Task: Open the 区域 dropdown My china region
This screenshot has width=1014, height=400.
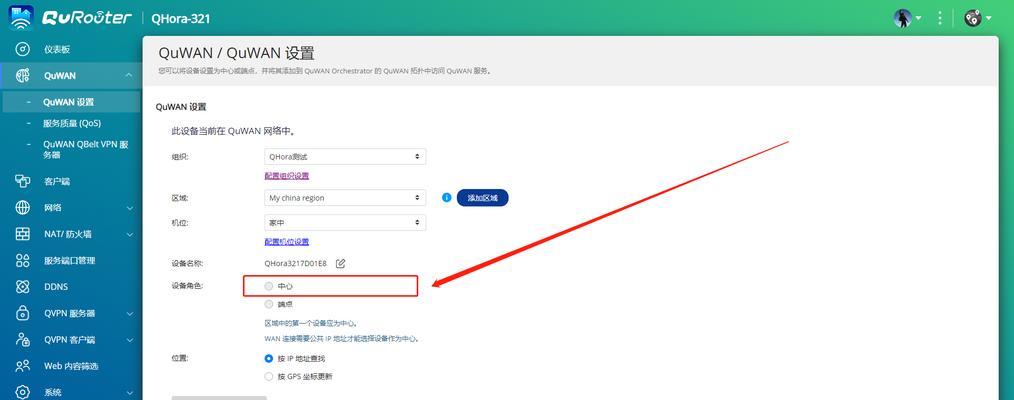Action: 345,198
